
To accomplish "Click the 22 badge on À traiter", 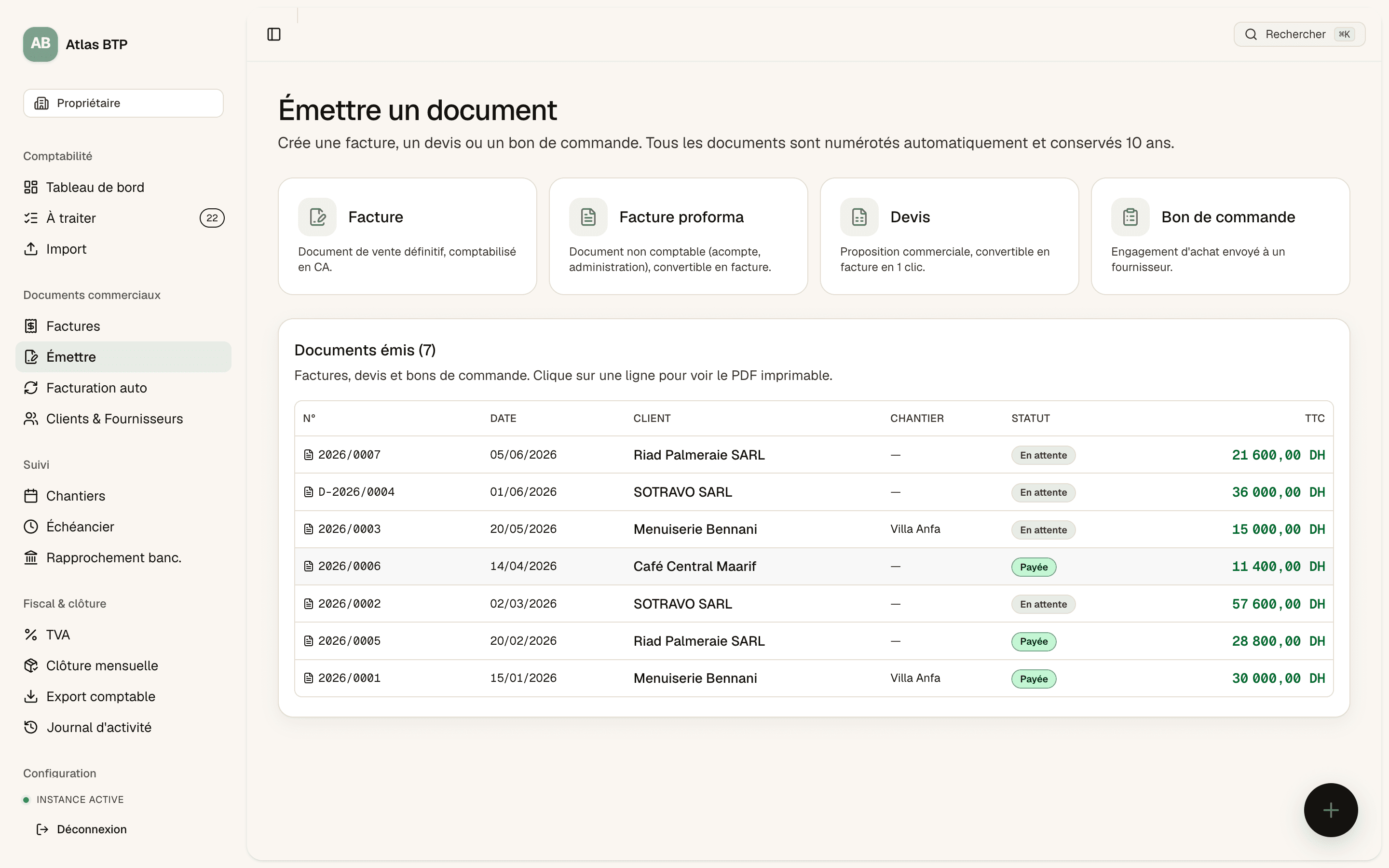I will (x=212, y=218).
